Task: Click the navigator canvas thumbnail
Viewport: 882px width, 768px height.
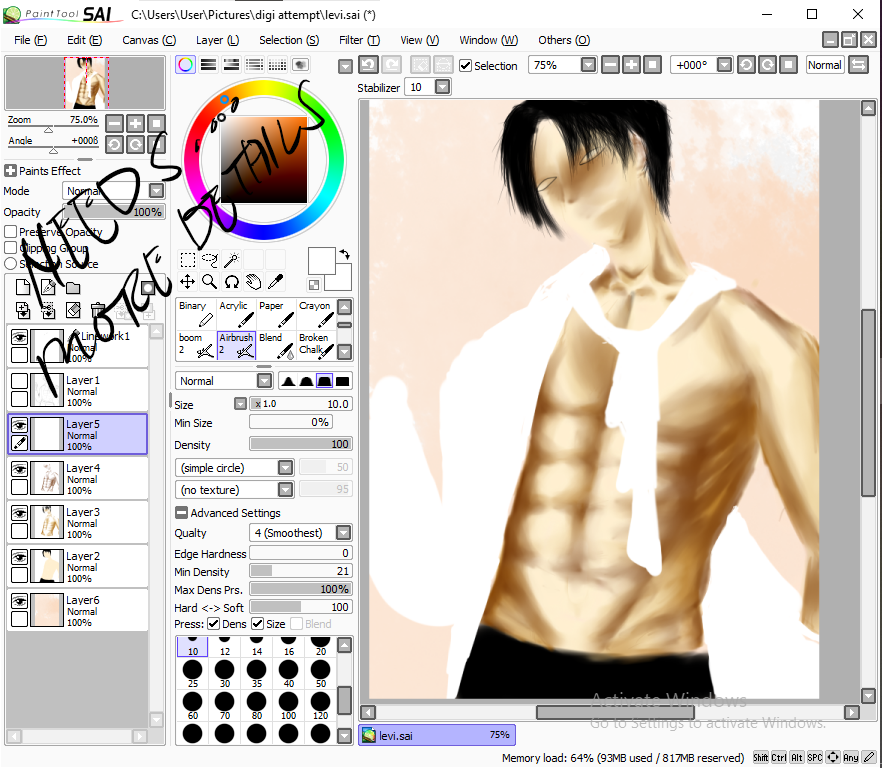Action: (x=86, y=83)
